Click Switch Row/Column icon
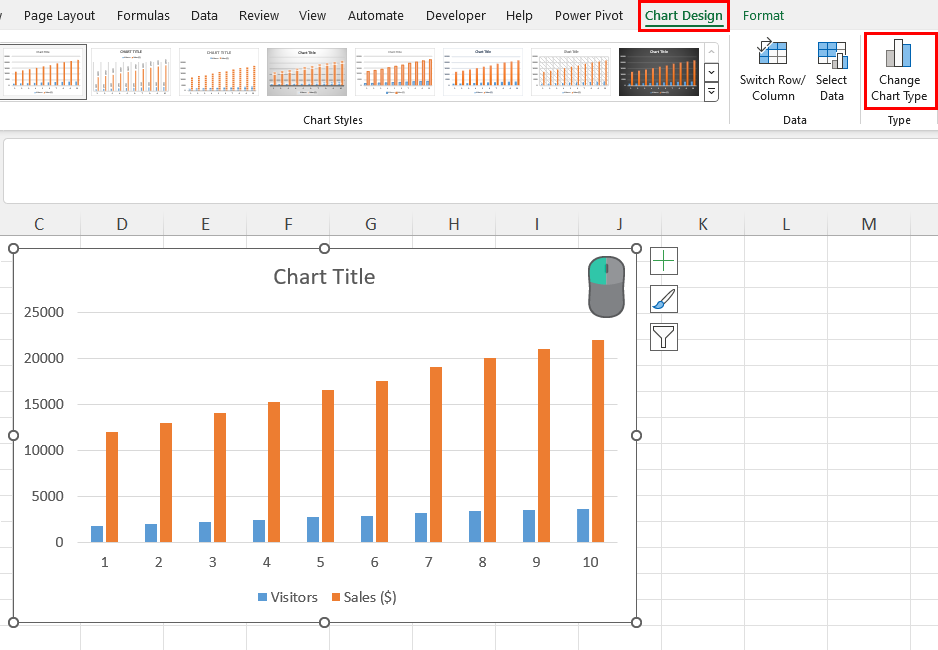Viewport: 938px width, 650px height. coord(772,51)
